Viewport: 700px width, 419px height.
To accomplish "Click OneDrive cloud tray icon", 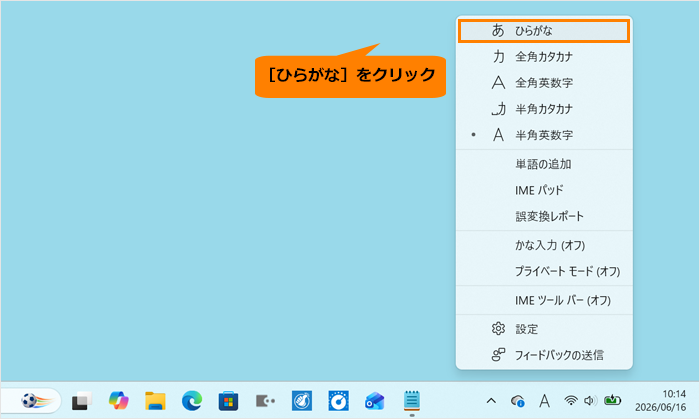I will click(518, 401).
